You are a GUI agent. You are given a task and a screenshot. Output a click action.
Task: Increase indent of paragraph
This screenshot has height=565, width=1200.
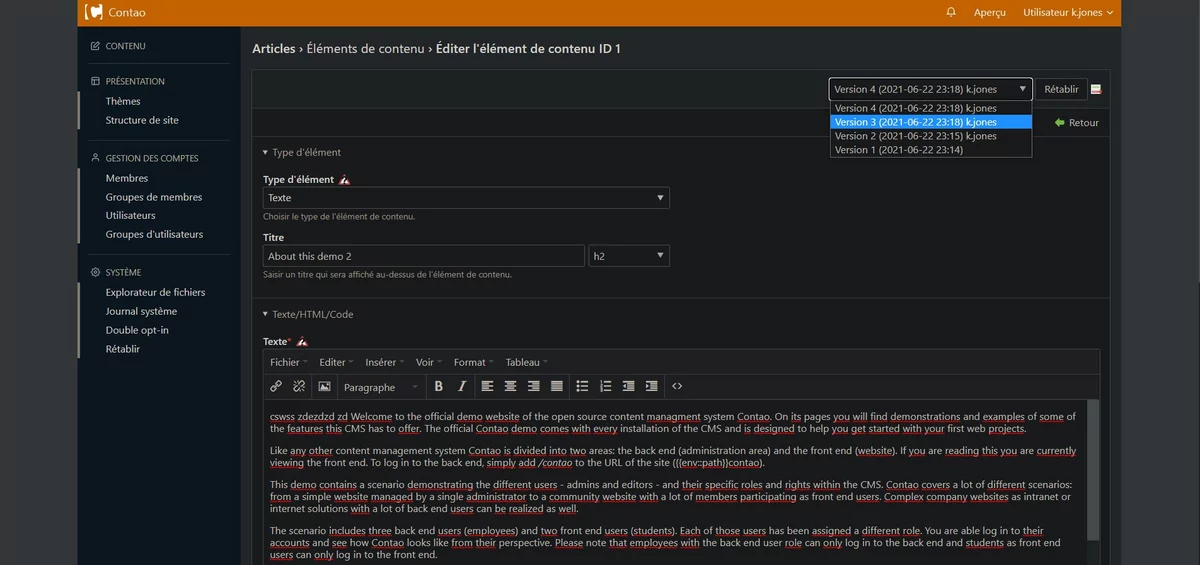tap(652, 386)
